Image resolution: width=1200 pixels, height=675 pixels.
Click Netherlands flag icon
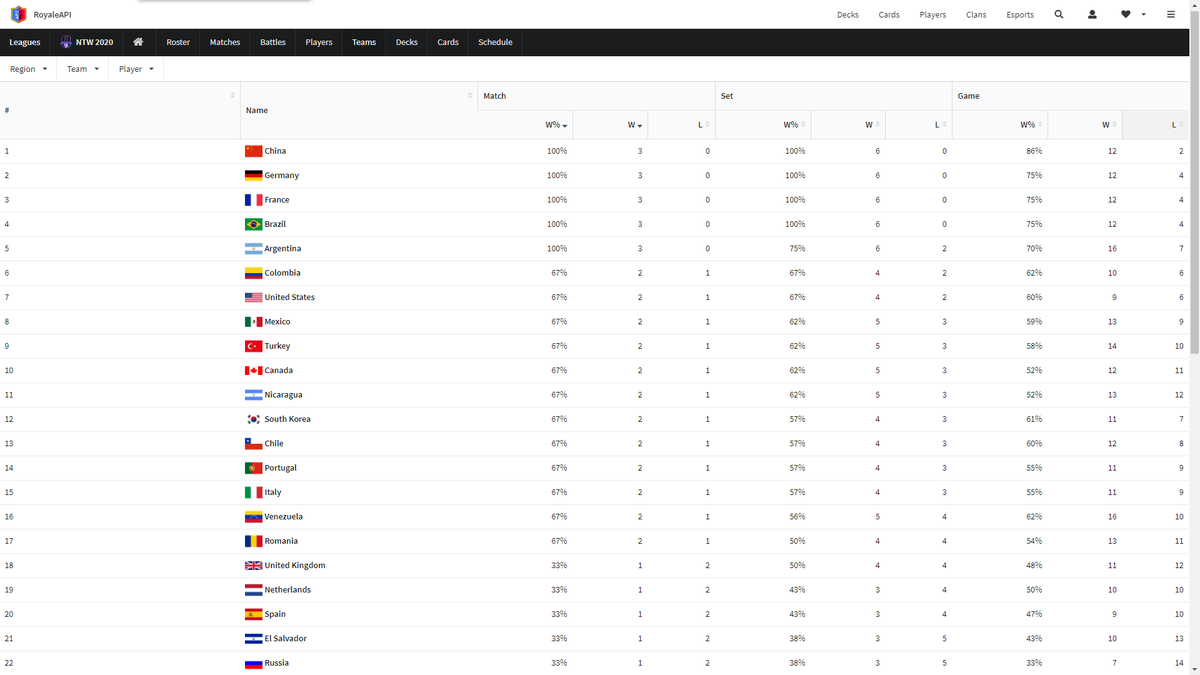(x=254, y=590)
